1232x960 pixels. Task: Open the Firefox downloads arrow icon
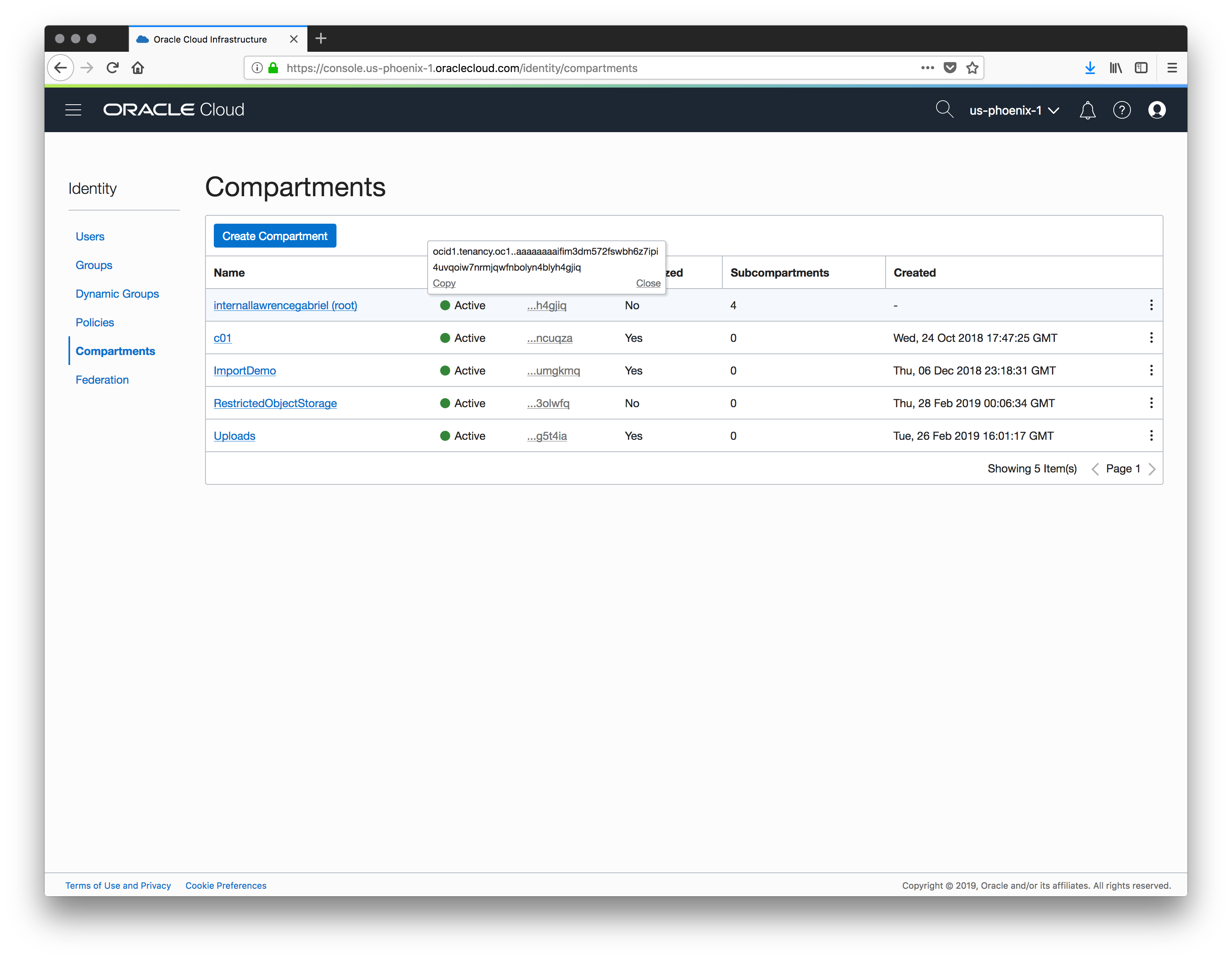tap(1090, 68)
